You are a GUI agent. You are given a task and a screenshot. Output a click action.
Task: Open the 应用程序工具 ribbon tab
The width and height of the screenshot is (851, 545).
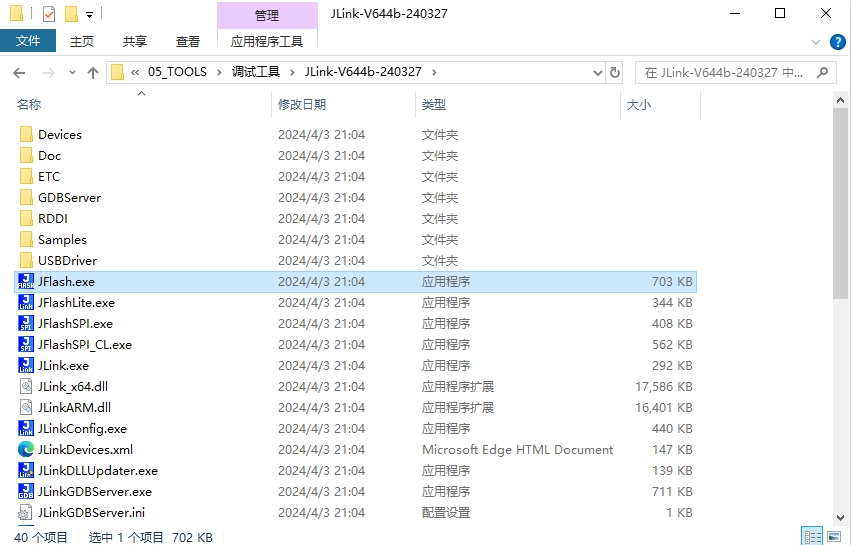pos(267,41)
